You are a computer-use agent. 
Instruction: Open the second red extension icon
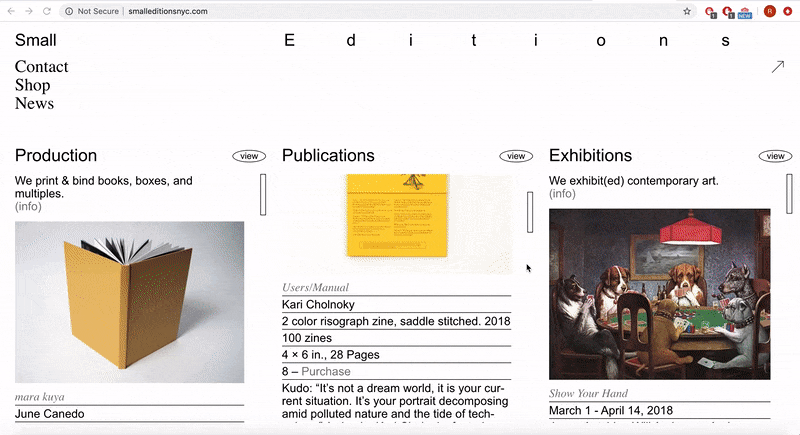click(x=728, y=12)
